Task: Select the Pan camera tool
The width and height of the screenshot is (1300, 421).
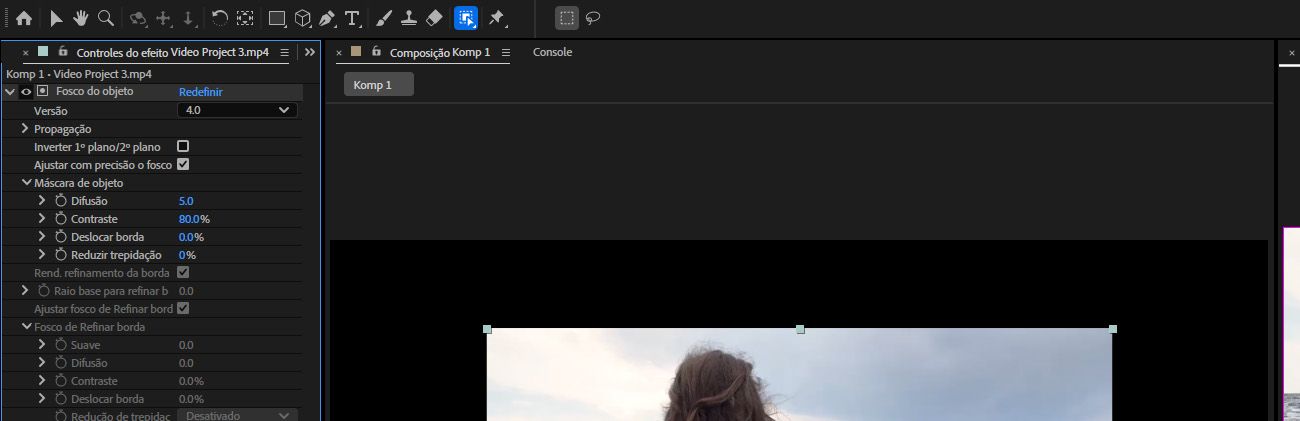Action: (x=164, y=18)
